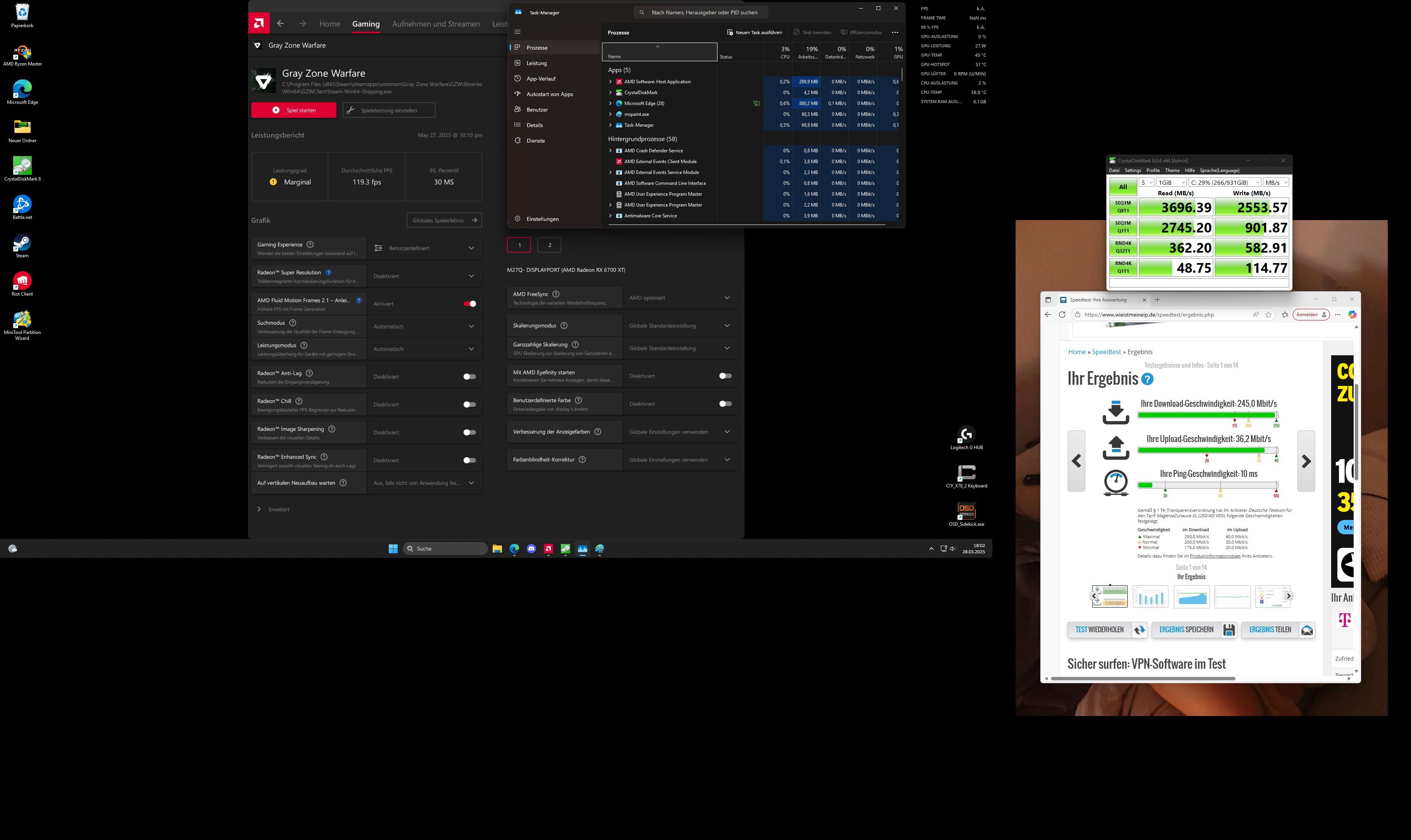Expand Microsoft Edge process group
The width and height of the screenshot is (1411, 840).
pyautogui.click(x=610, y=103)
